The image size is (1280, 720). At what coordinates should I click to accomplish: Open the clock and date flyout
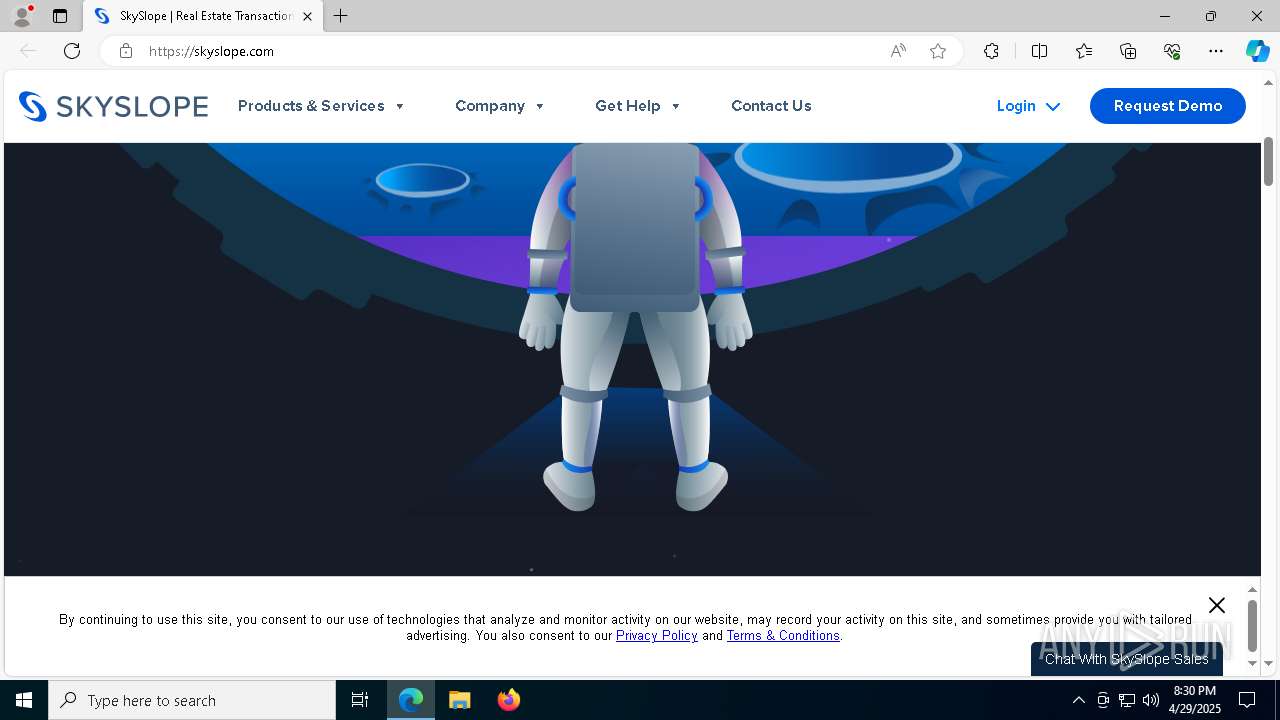click(x=1195, y=700)
